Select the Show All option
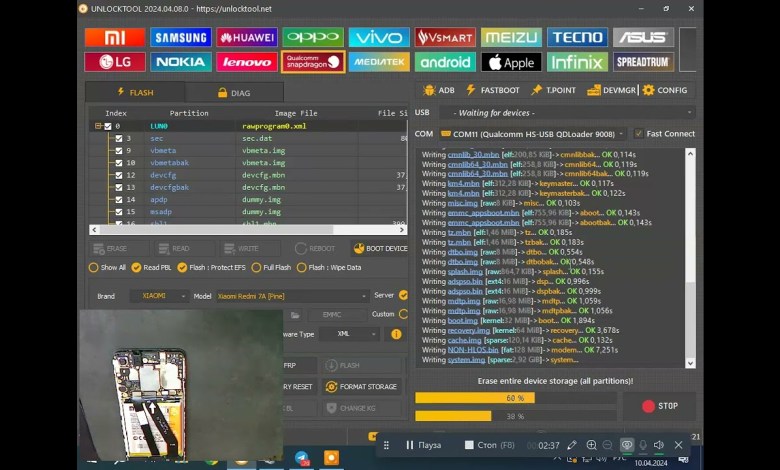Viewport: 780px width, 470px height. [x=107, y=268]
